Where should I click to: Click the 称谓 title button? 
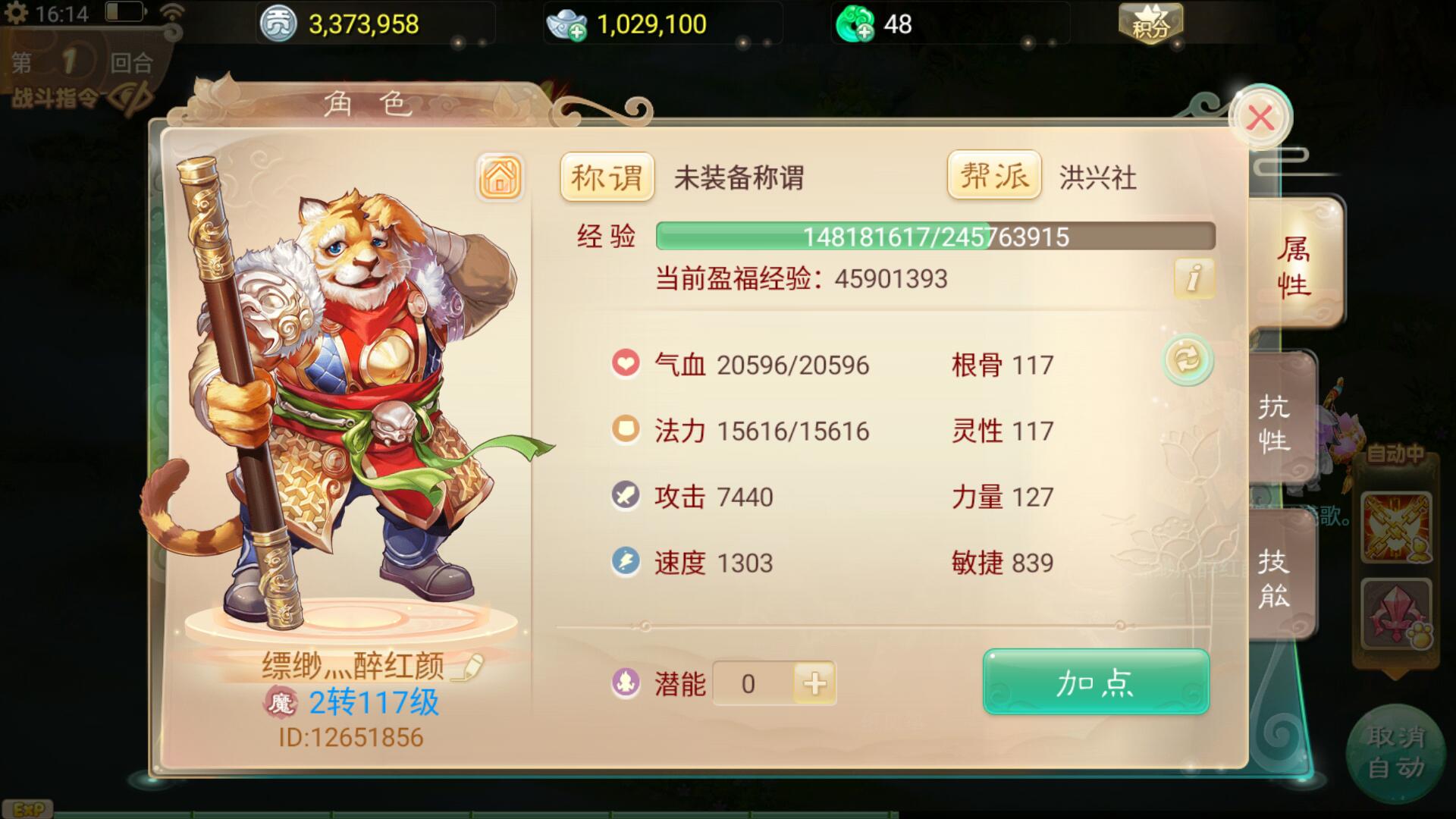607,177
